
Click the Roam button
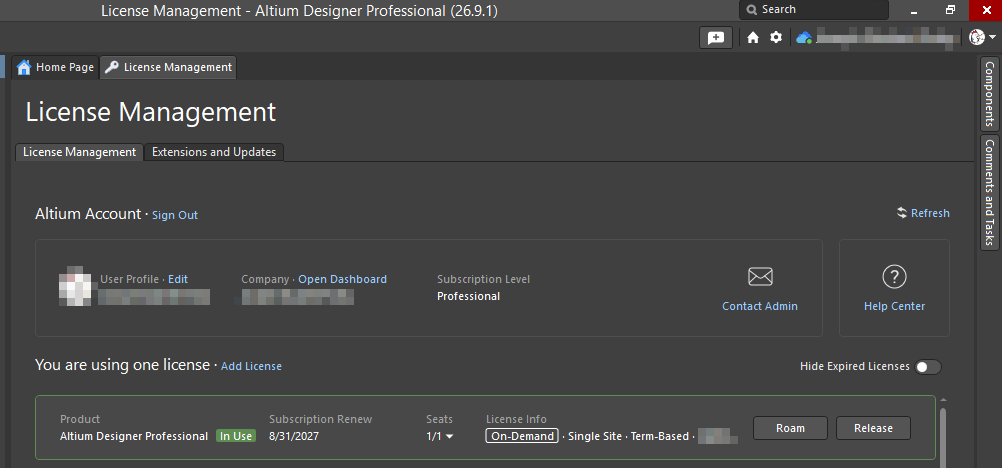790,428
